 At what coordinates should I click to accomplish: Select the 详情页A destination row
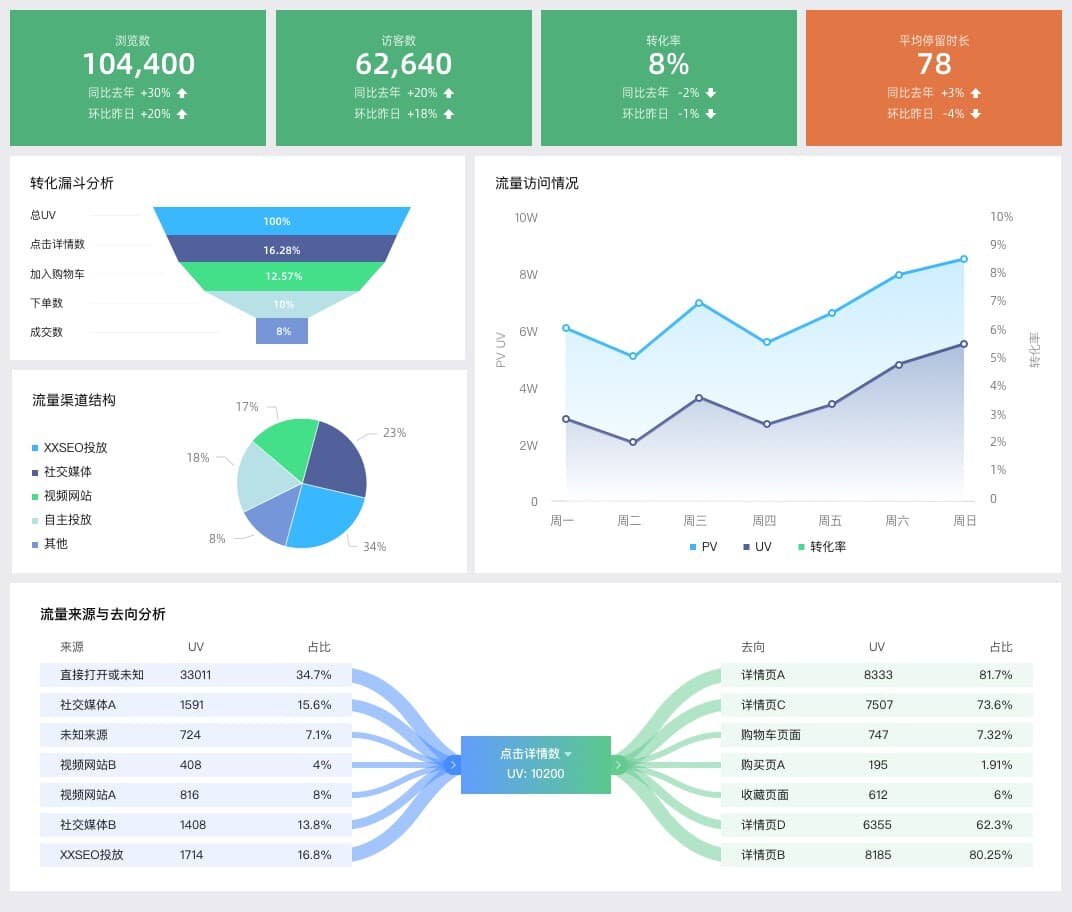click(x=876, y=675)
